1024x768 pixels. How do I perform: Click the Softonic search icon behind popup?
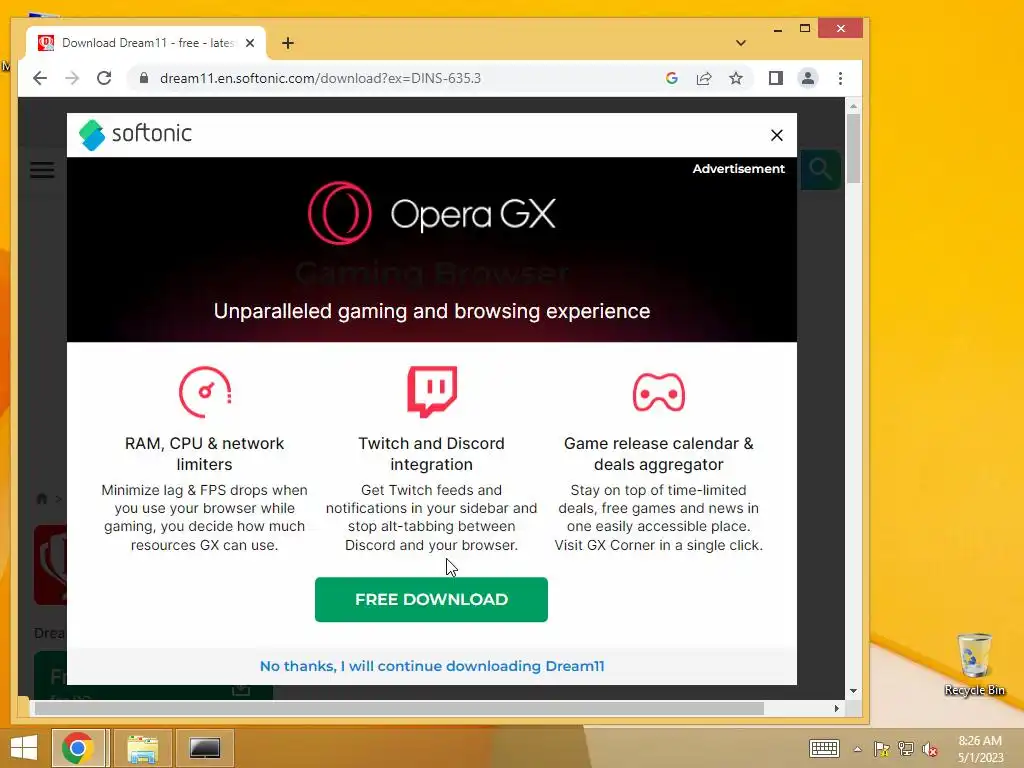(821, 170)
